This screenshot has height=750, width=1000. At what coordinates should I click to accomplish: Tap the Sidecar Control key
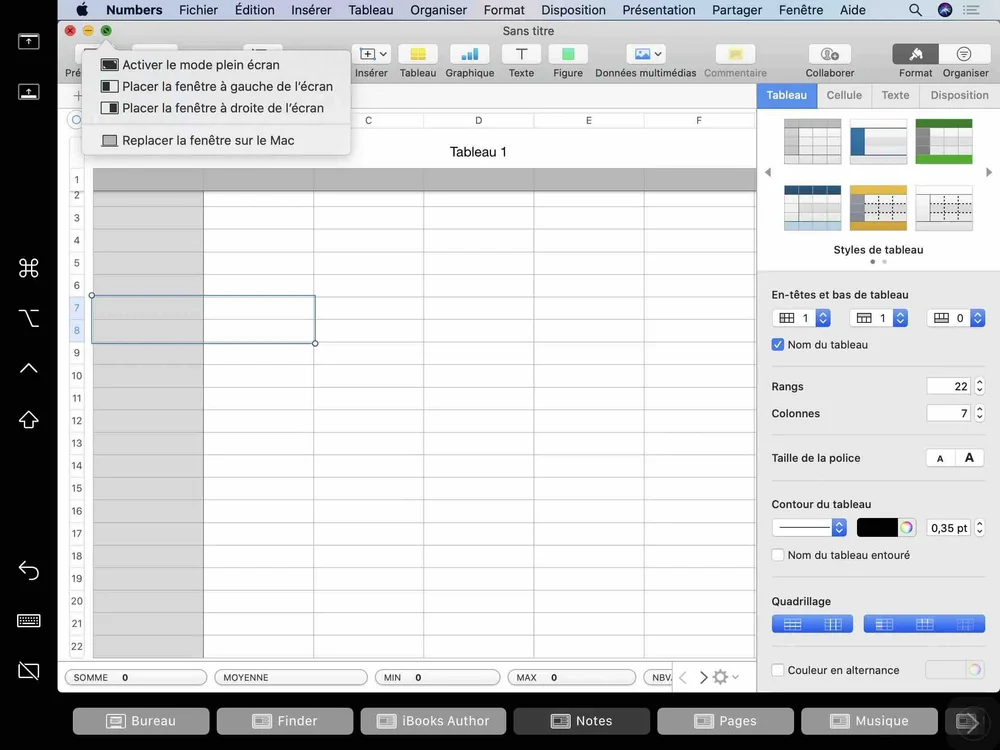pyautogui.click(x=29, y=368)
